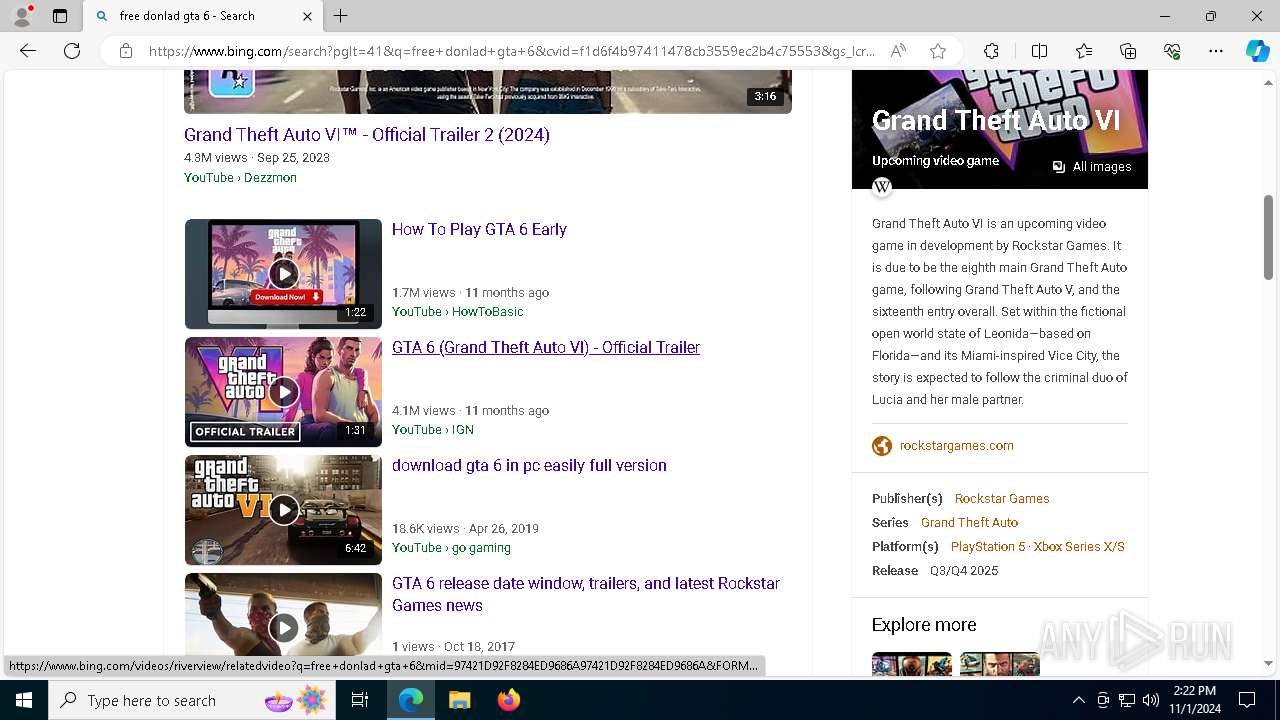Image resolution: width=1280 pixels, height=720 pixels.
Task: Select the free donlad gta 6 tab
Action: 202,16
